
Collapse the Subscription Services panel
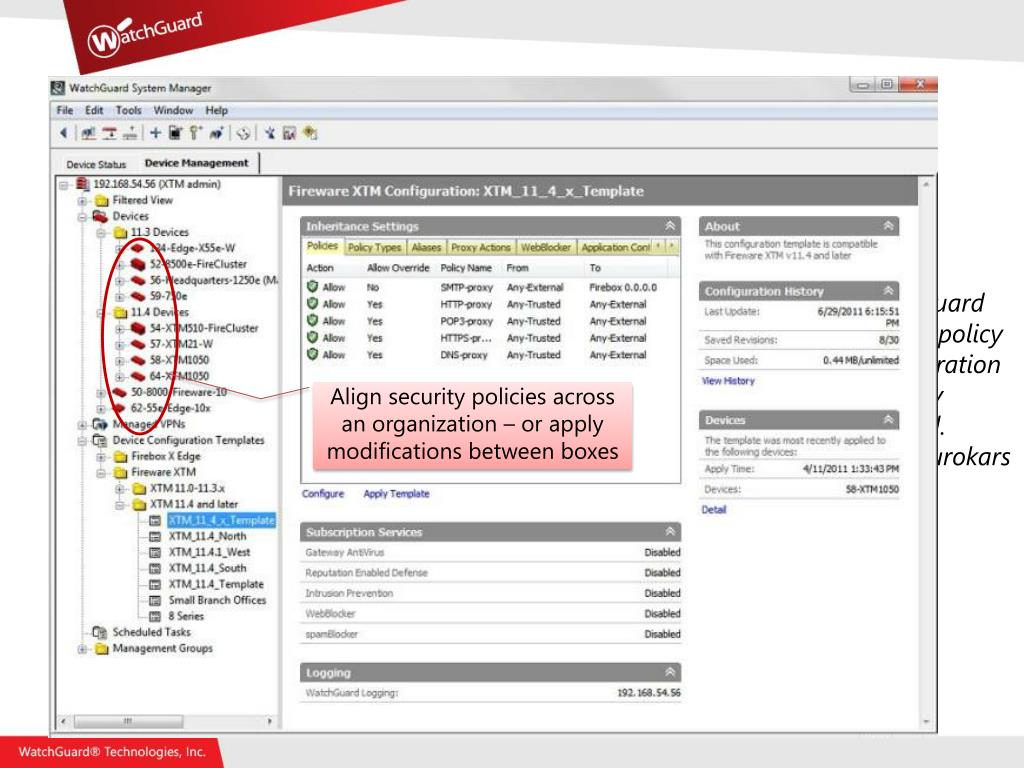(670, 532)
